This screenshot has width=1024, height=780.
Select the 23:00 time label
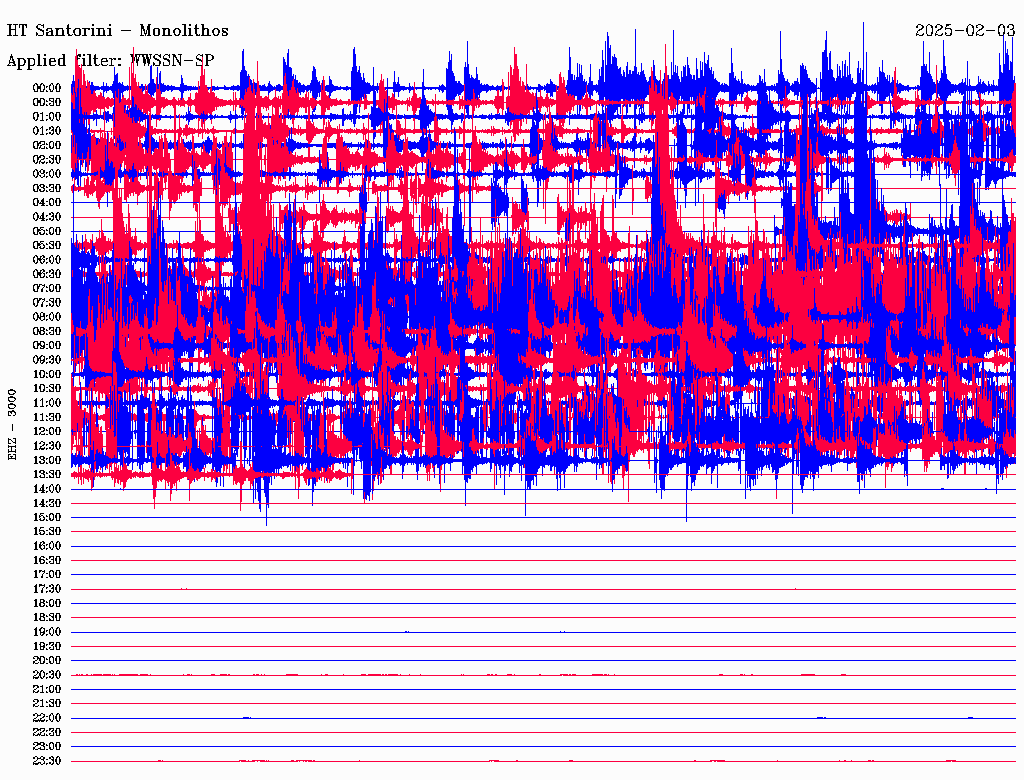click(47, 747)
